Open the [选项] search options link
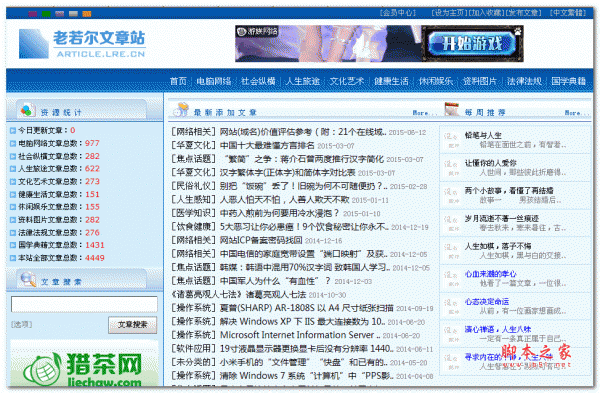This screenshot has width=600, height=393. pyautogui.click(x=21, y=325)
